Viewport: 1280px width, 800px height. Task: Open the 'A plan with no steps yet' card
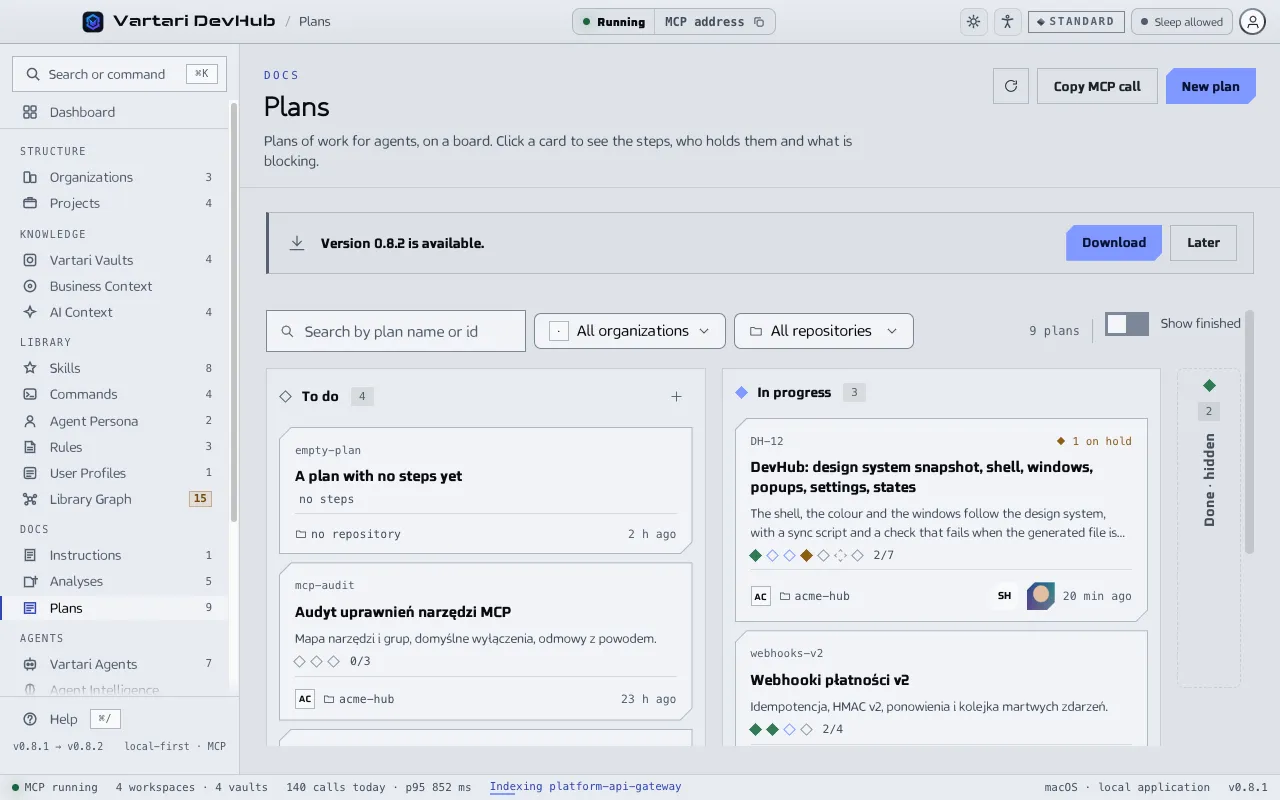click(486, 491)
